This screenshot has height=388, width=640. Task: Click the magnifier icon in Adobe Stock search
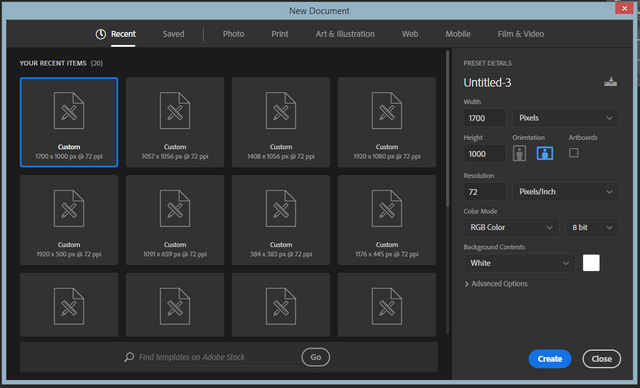pyautogui.click(x=129, y=357)
